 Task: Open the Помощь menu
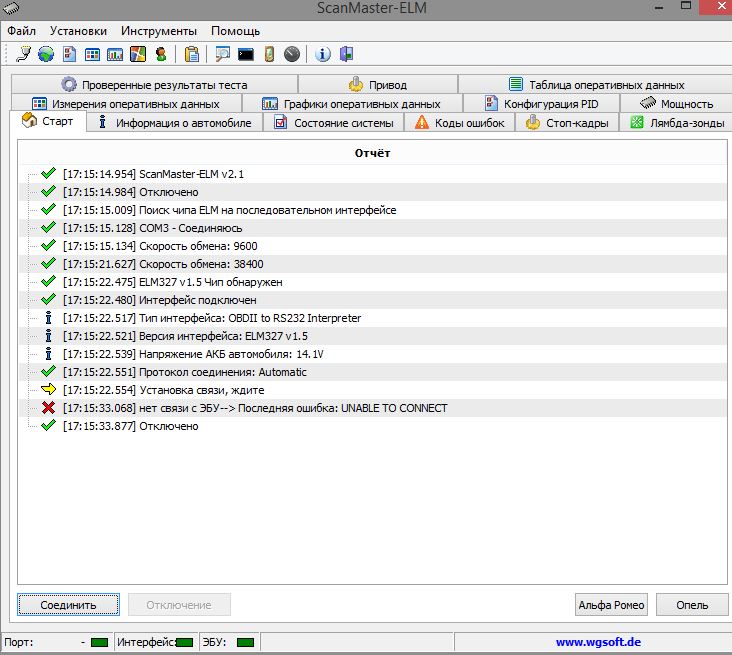(235, 31)
